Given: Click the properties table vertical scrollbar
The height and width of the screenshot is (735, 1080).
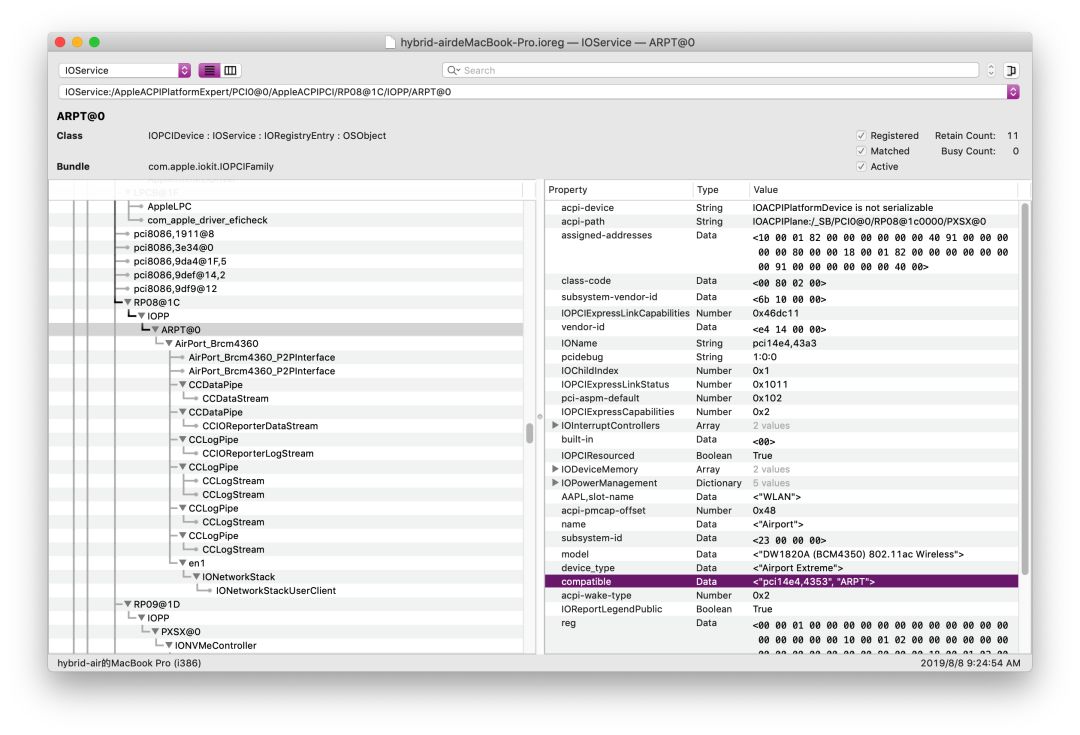Looking at the screenshot, I should (x=1025, y=389).
